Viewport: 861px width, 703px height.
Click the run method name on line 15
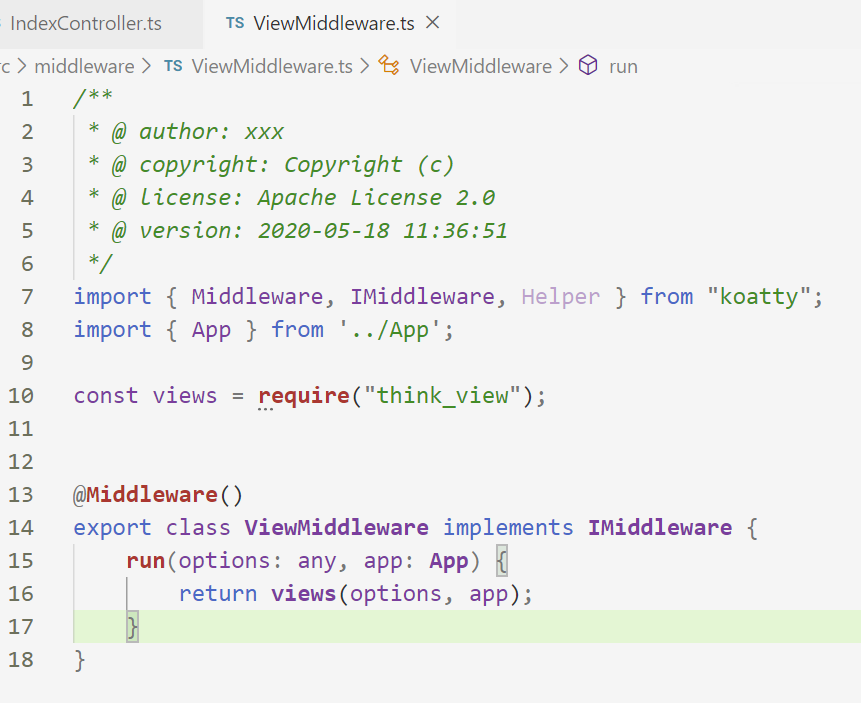pyautogui.click(x=146, y=561)
